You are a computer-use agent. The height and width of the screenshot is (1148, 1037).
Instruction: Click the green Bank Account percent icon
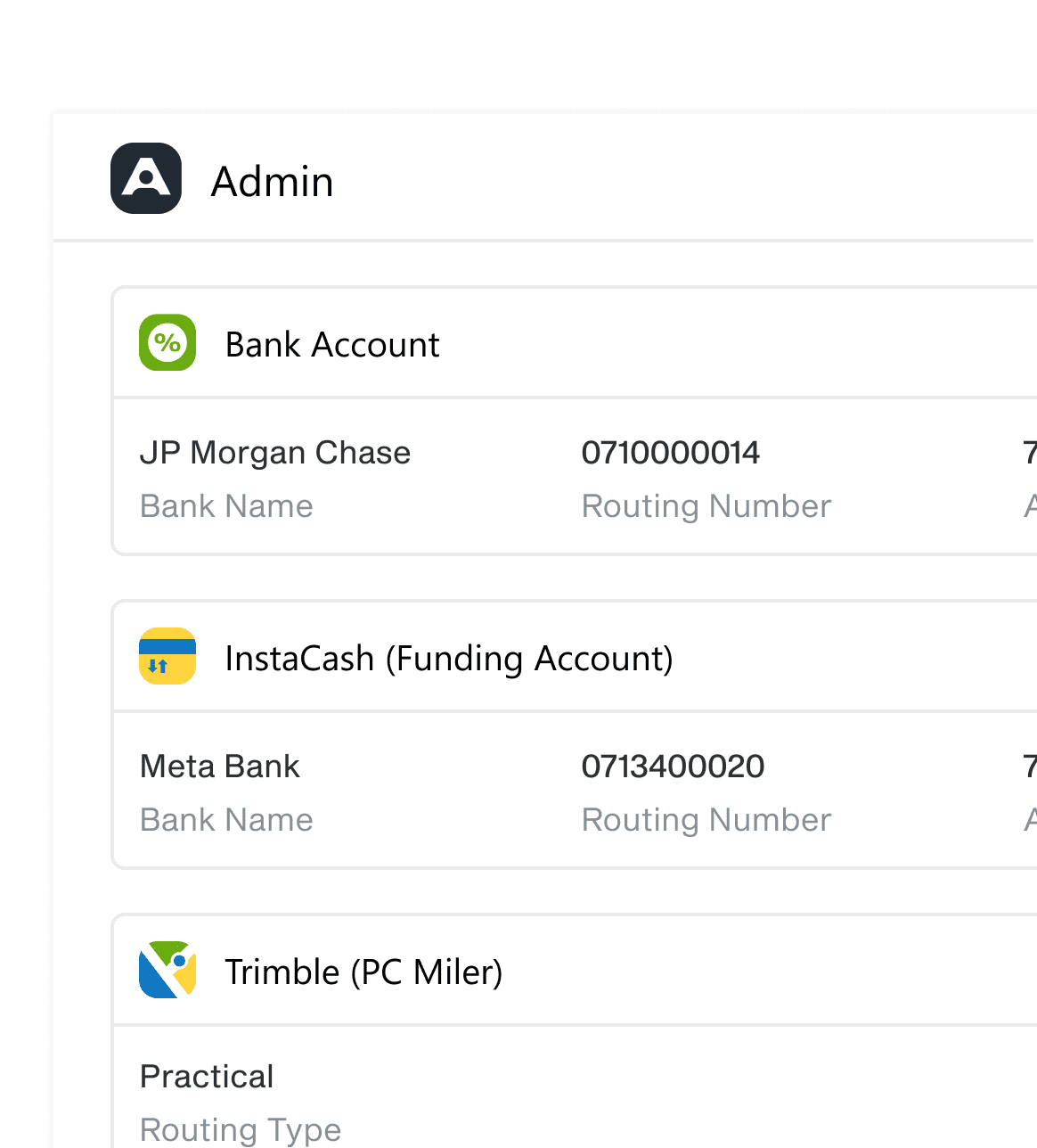167,342
